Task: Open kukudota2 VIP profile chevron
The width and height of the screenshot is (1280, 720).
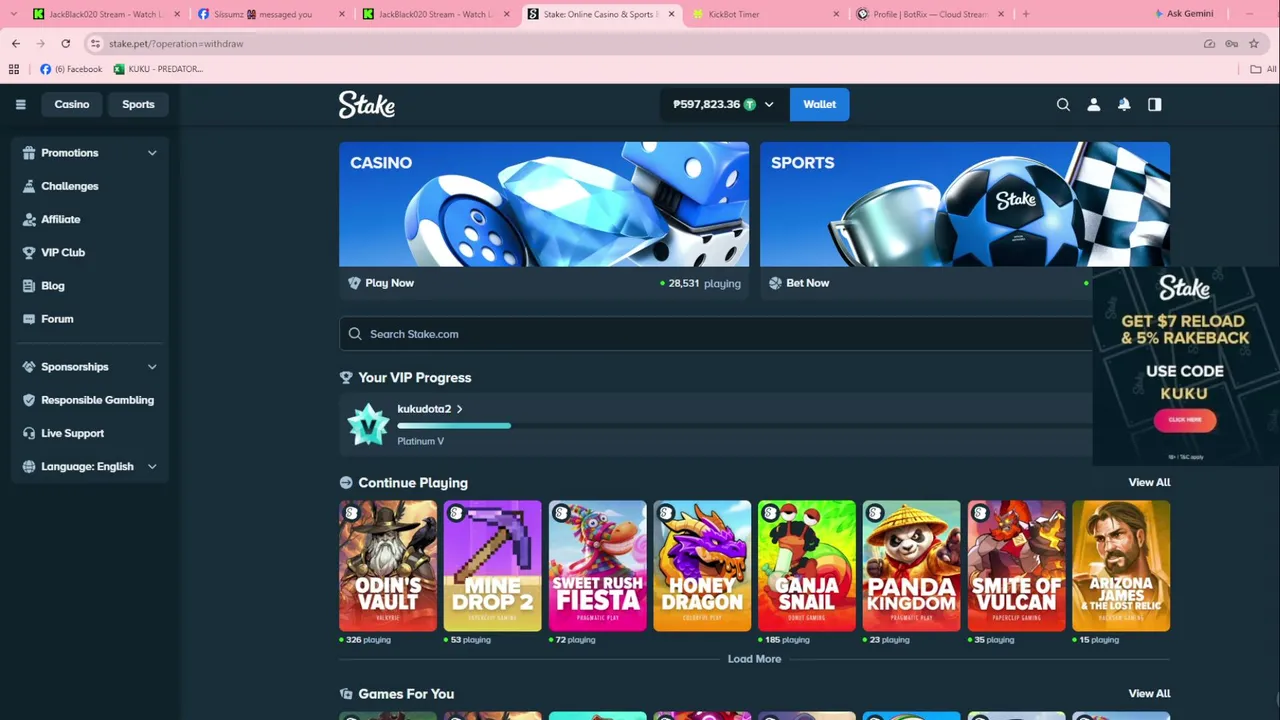Action: coord(459,409)
